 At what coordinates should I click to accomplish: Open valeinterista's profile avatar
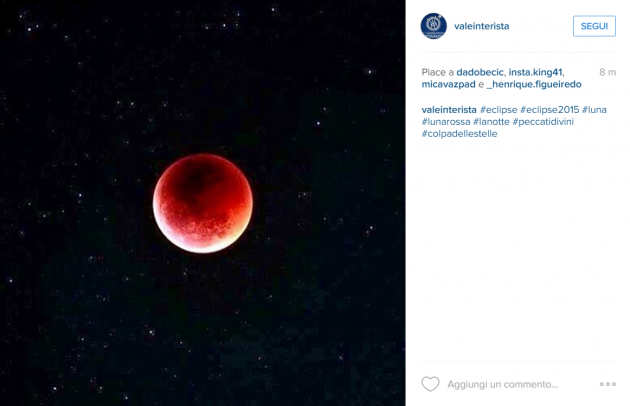click(434, 26)
